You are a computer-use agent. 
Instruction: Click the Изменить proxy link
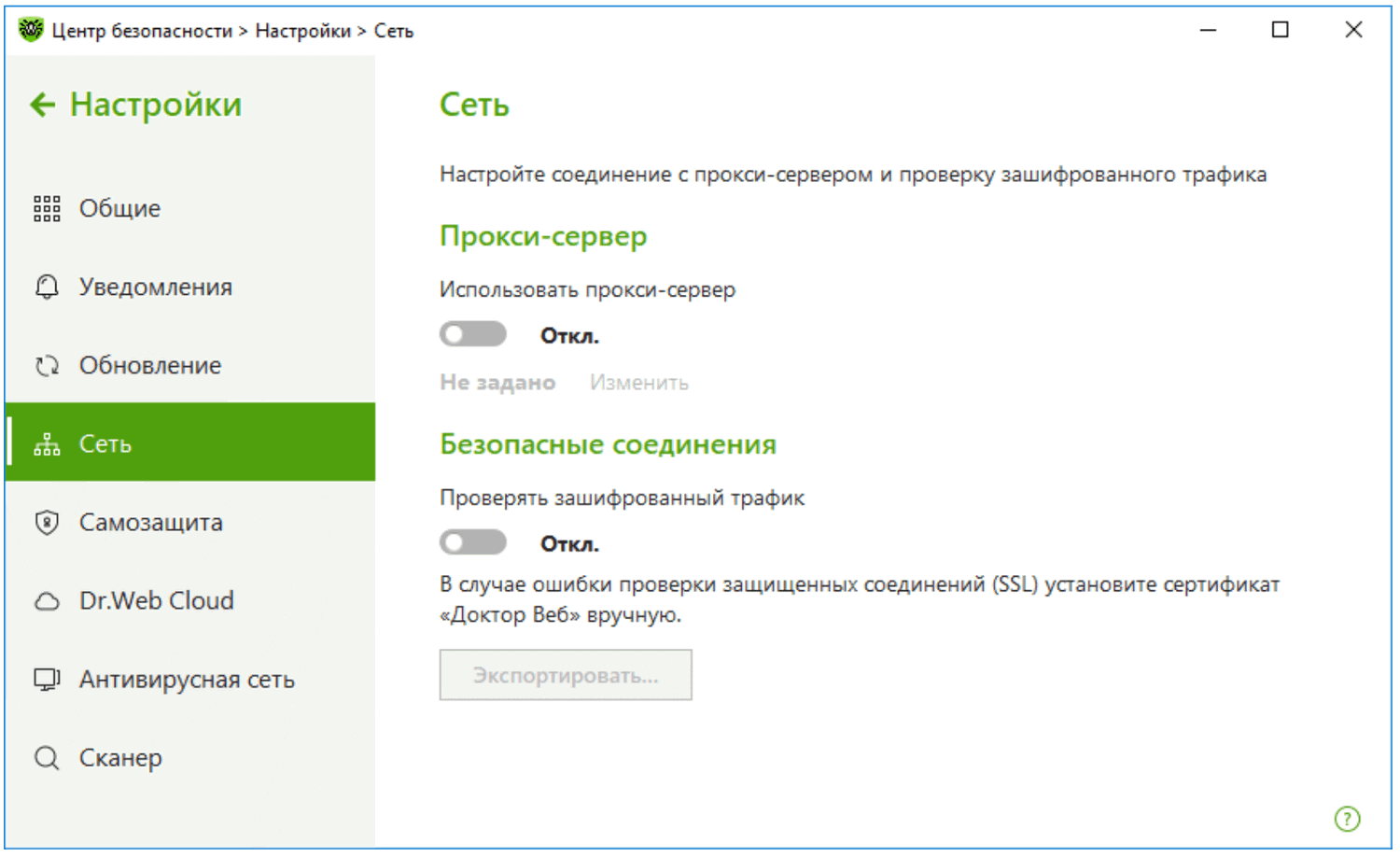639,383
